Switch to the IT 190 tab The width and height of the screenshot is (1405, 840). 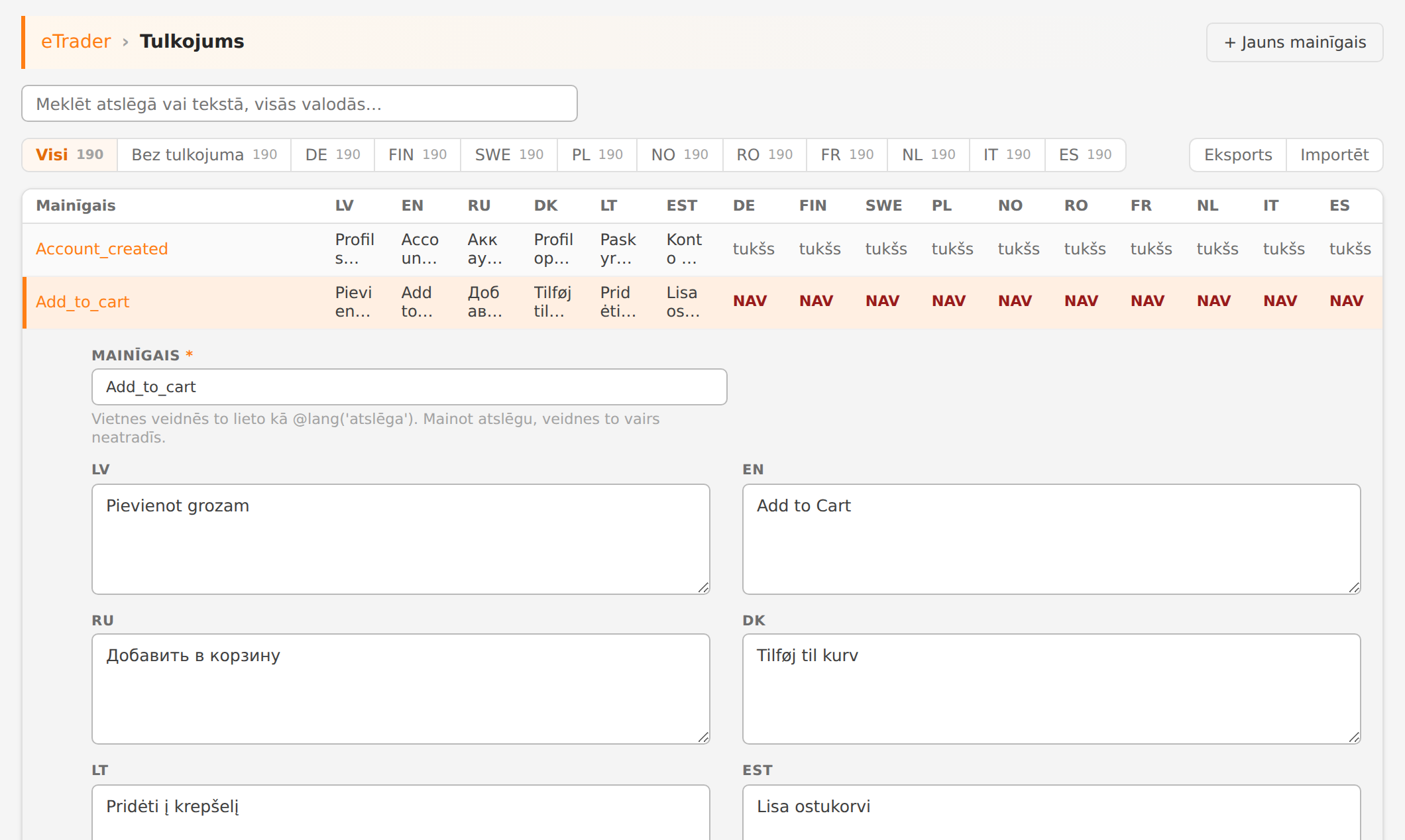(1007, 154)
